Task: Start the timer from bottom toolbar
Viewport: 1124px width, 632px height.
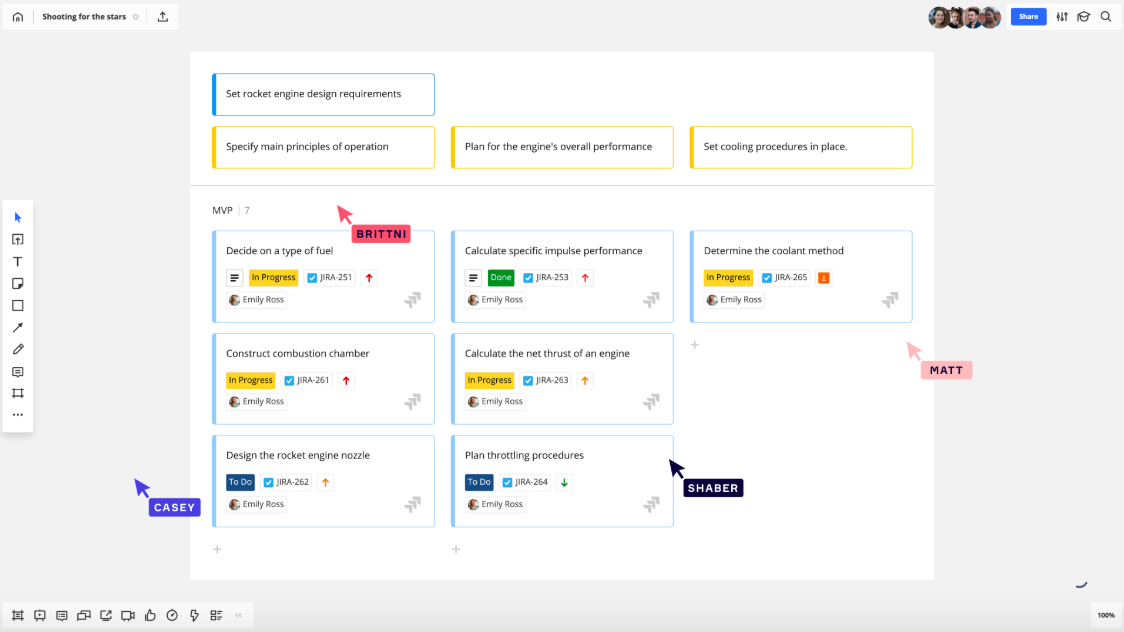Action: [x=172, y=615]
